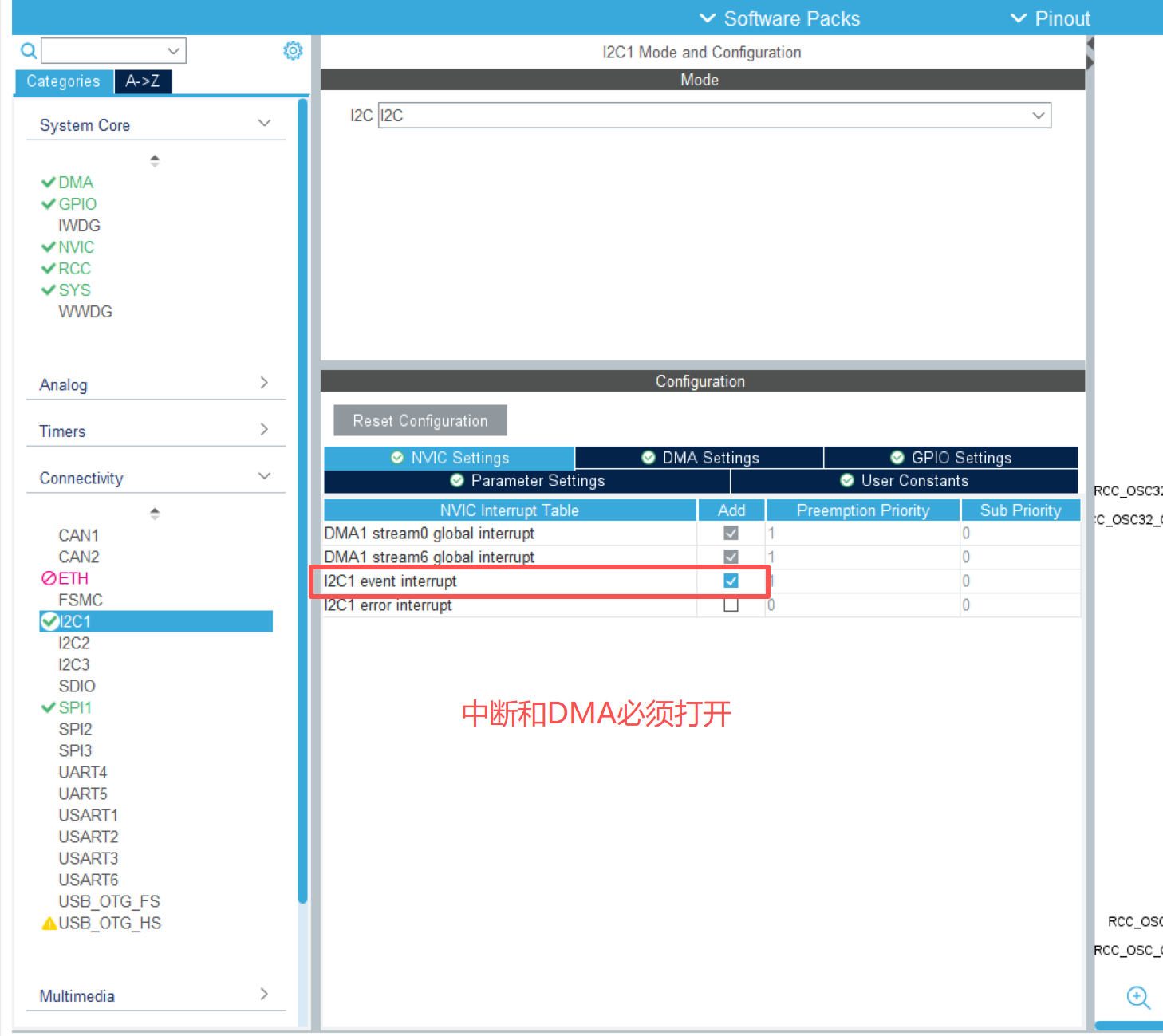Select USART3 peripheral

point(88,858)
